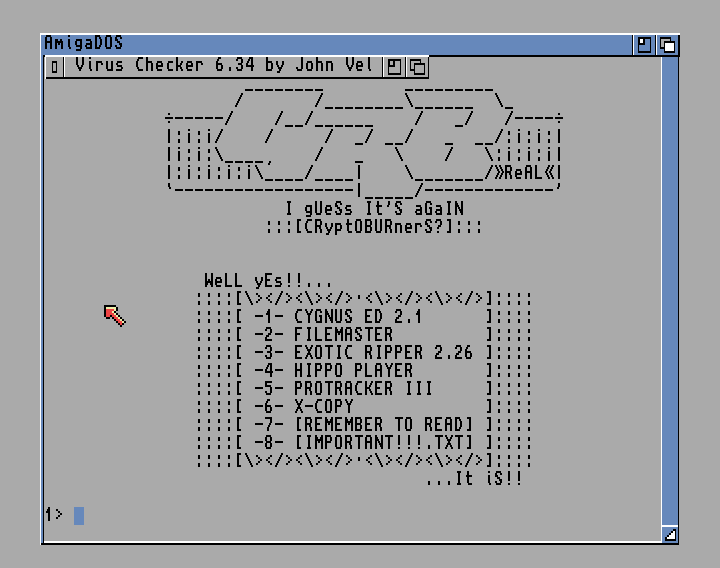Click the "WeLL yEs!!..." text

click(268, 280)
